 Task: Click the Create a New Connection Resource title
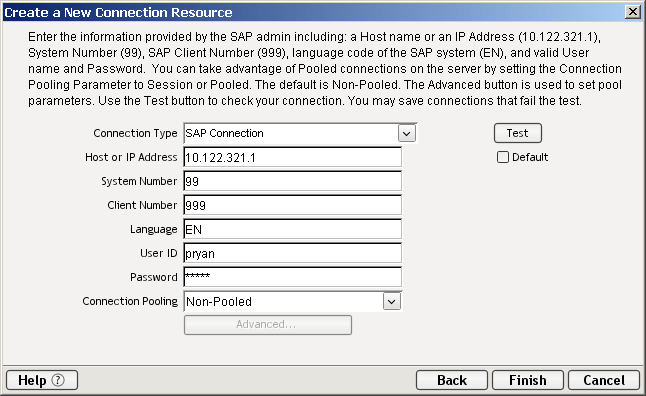click(118, 12)
